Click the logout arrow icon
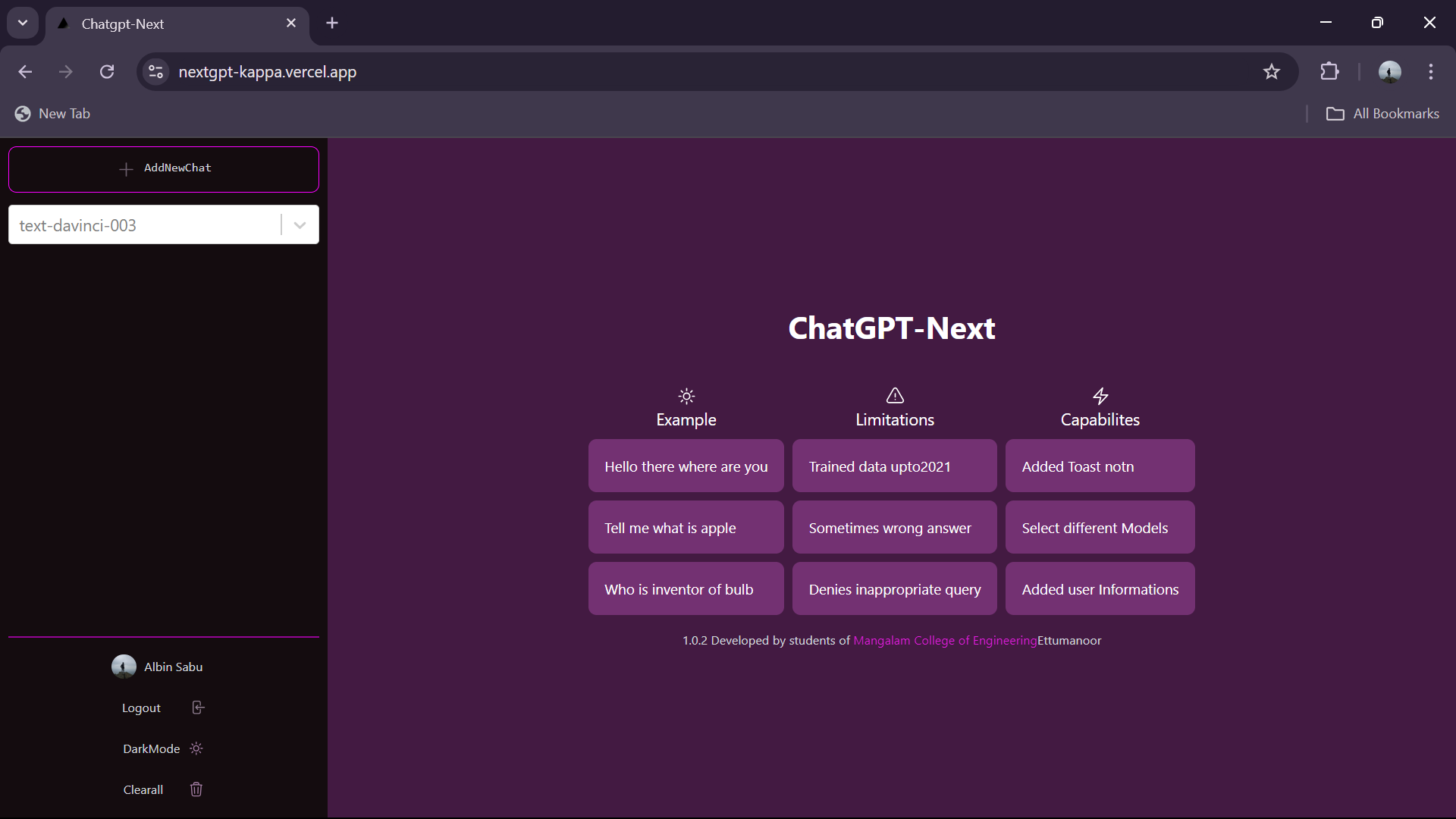 point(198,708)
